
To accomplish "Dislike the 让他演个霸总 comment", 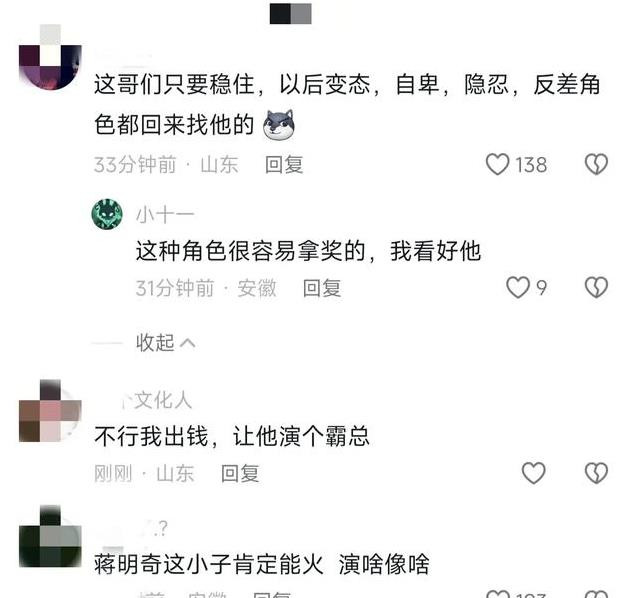I will click(x=596, y=473).
